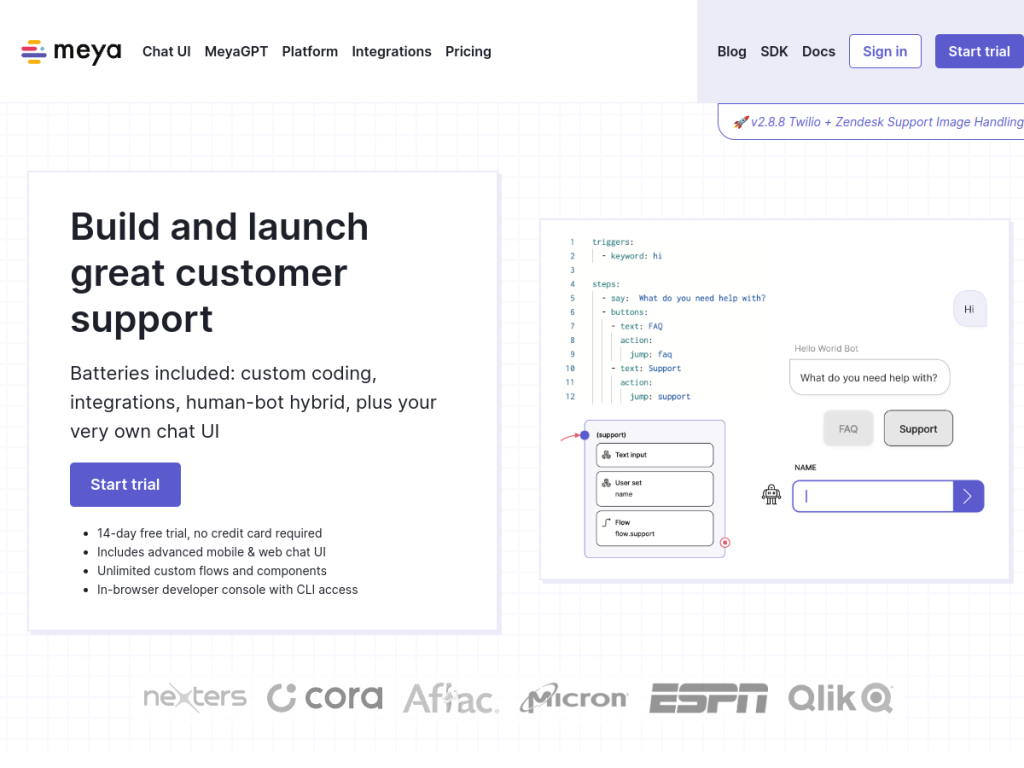Click the robot bot avatar icon
1024x768 pixels.
pyautogui.click(x=771, y=494)
